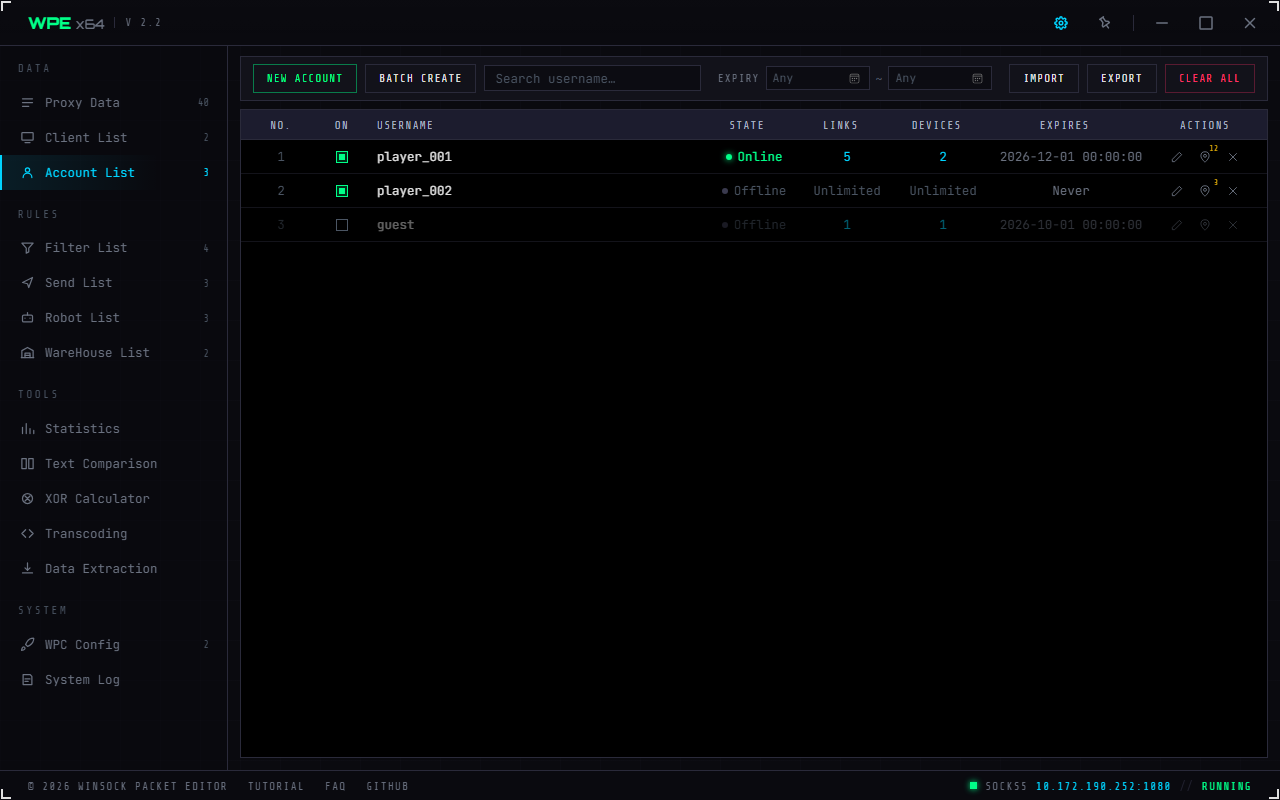1280x800 pixels.
Task: Open Text Comparison tool
Action: click(114, 464)
